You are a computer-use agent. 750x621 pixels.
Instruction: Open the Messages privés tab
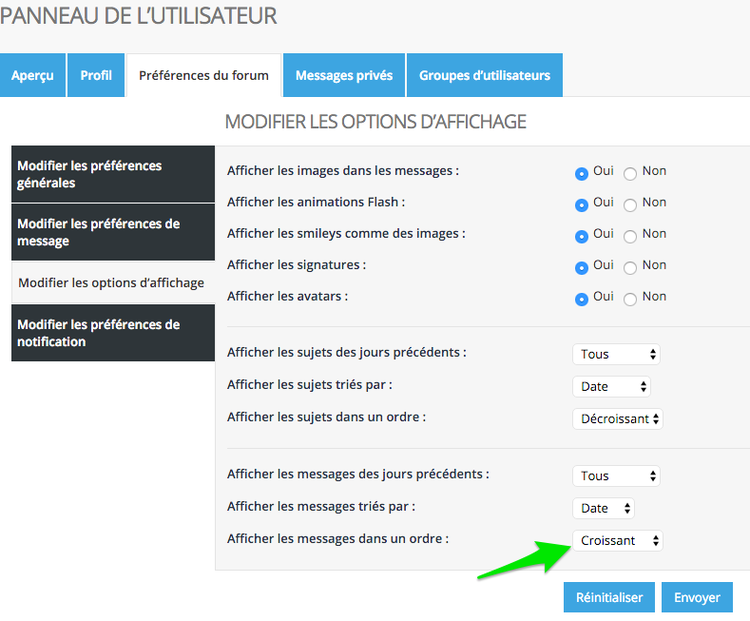(344, 75)
